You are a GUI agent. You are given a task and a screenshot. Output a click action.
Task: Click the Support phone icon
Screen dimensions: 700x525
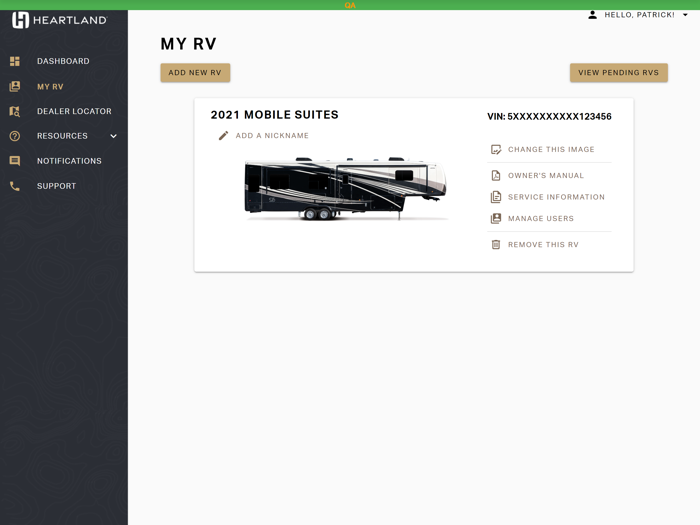click(x=15, y=186)
